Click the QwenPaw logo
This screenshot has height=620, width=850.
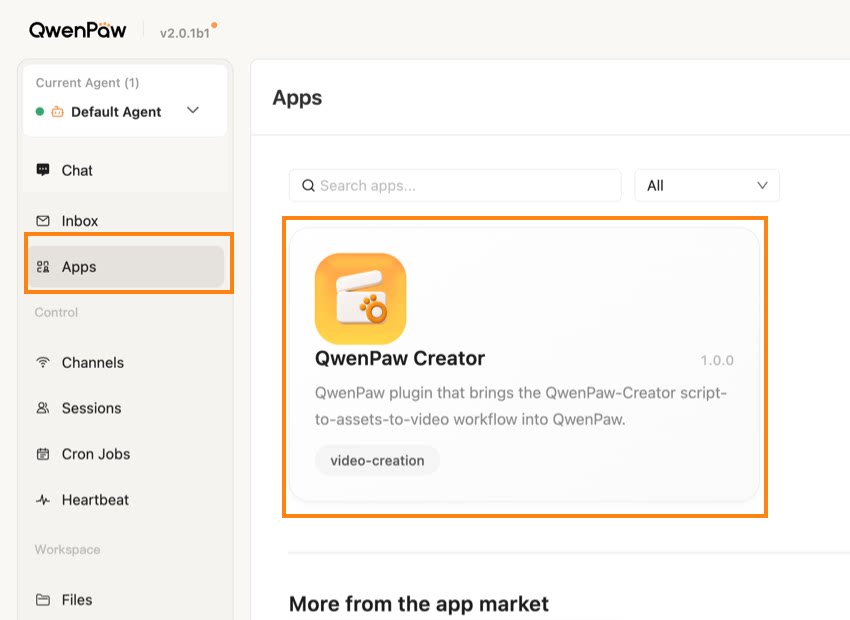click(x=78, y=30)
